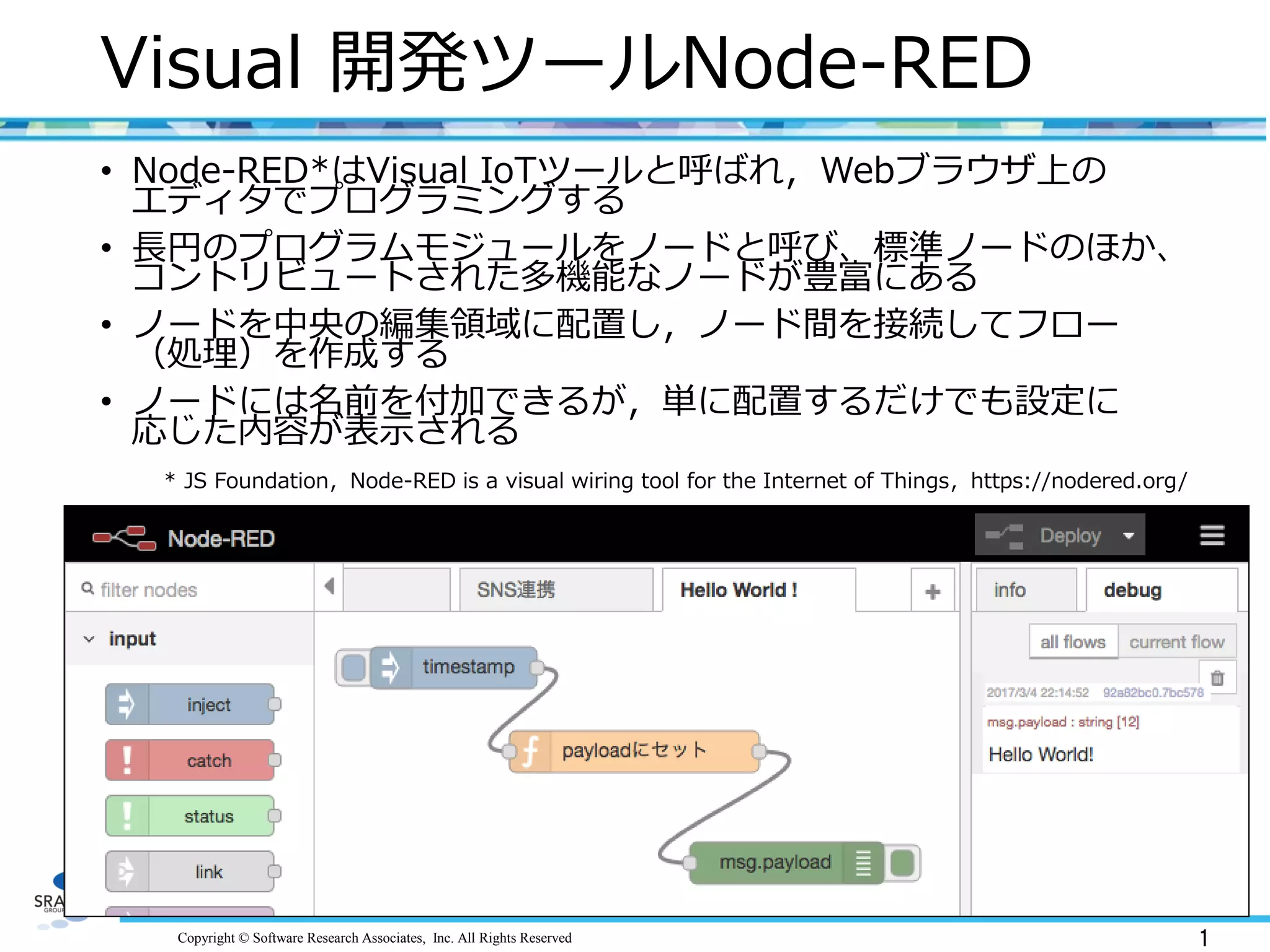Screen dimensions: 1270x952
Task: Click the filter nodes search icon
Action: (88, 588)
